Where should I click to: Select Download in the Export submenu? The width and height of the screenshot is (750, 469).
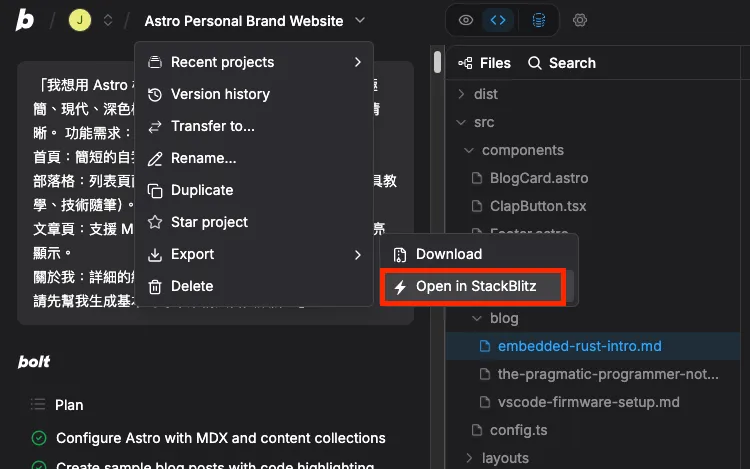click(479, 254)
